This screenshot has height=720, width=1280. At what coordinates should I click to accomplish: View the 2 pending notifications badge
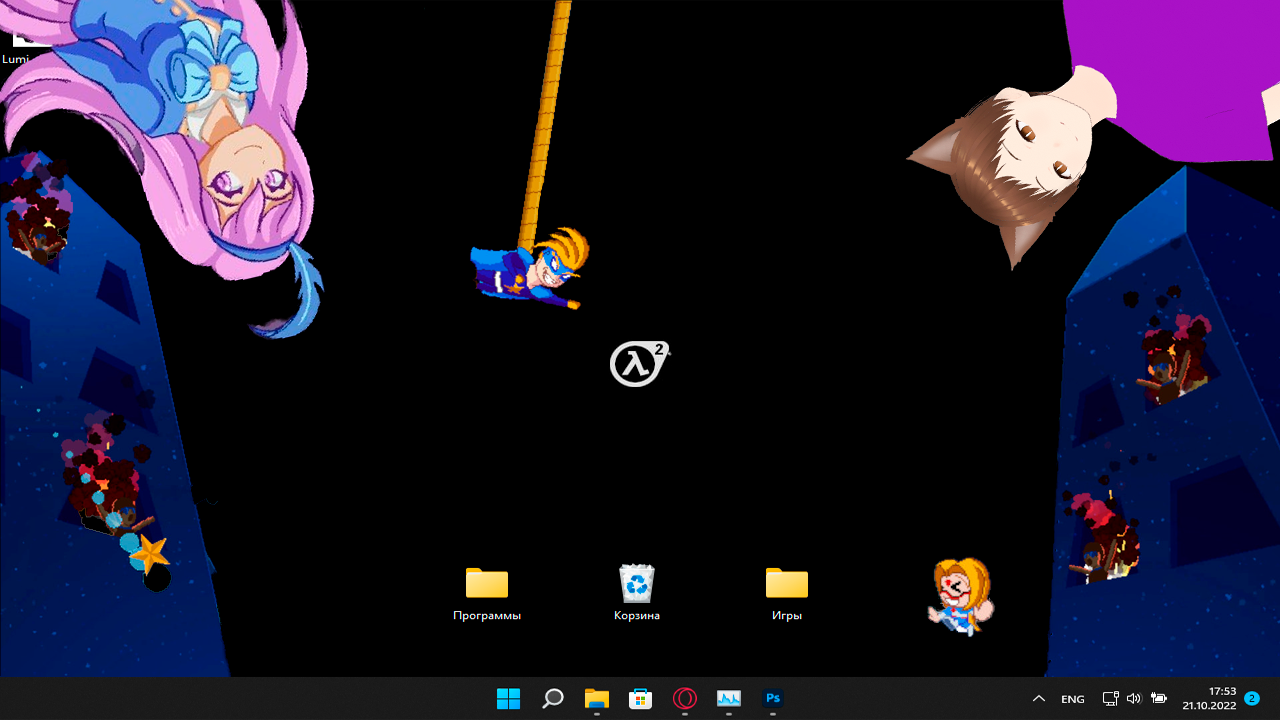coord(1252,698)
